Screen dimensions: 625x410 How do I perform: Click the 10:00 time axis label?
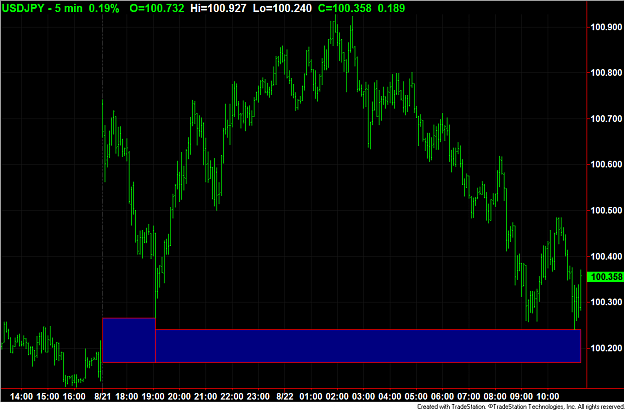548,397
